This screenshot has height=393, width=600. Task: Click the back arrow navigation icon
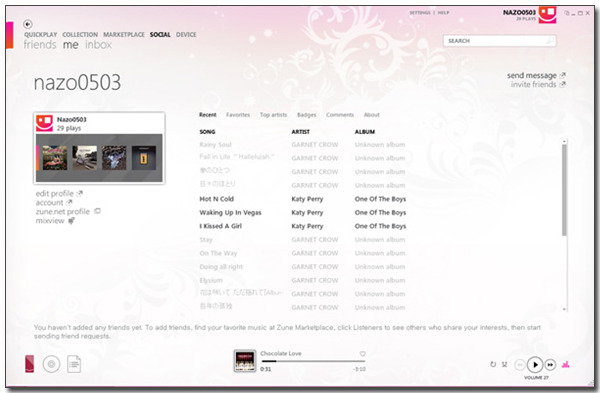tap(28, 24)
